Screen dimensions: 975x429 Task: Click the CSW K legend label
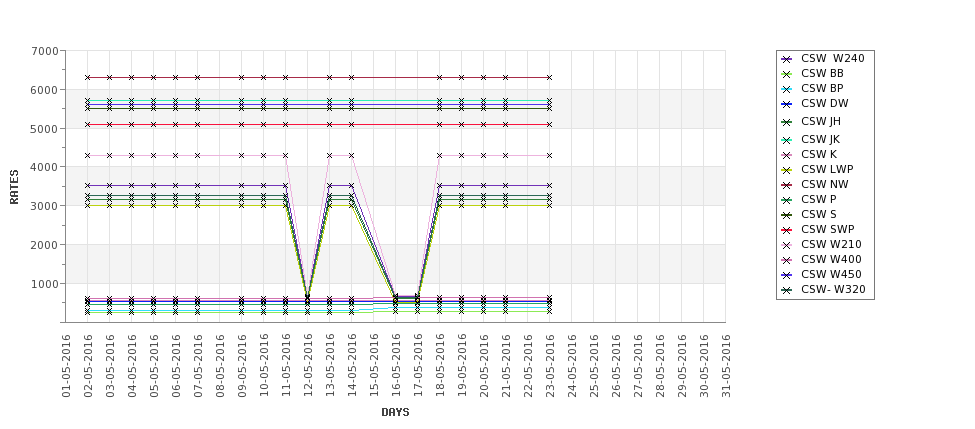tap(818, 154)
